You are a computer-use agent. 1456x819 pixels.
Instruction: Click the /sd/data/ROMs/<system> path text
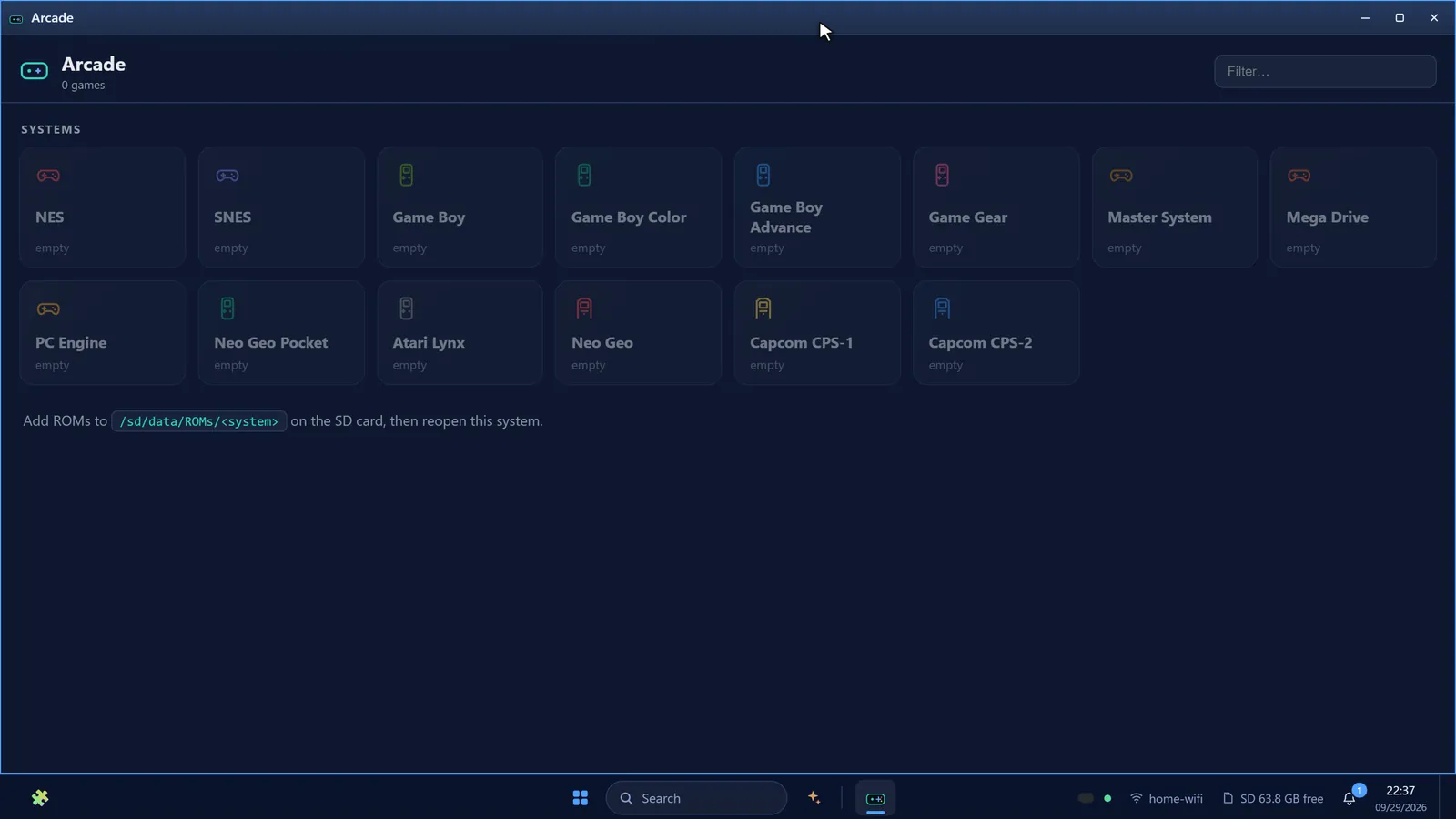199,421
